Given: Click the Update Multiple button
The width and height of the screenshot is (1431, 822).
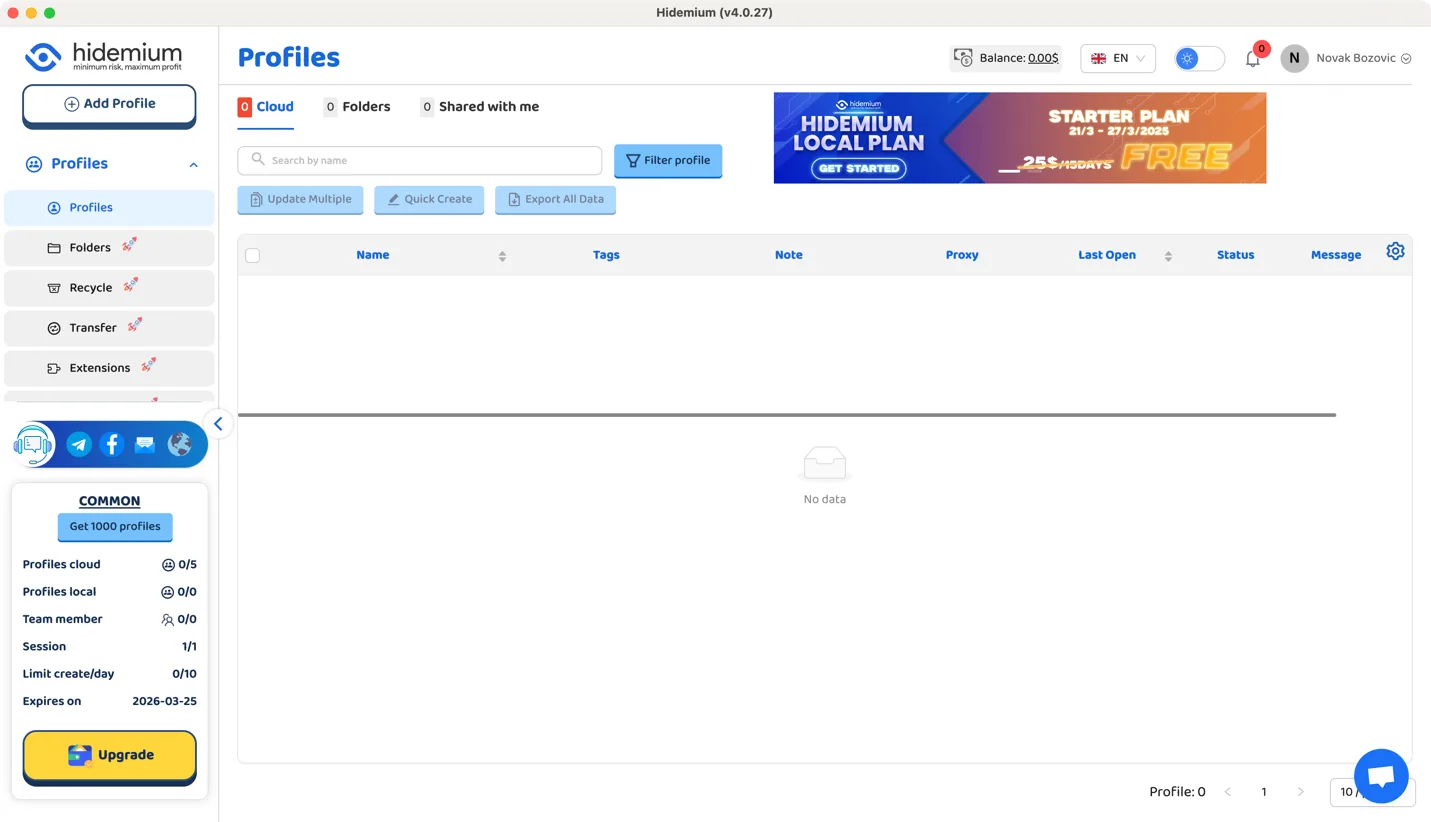Looking at the screenshot, I should coord(300,199).
